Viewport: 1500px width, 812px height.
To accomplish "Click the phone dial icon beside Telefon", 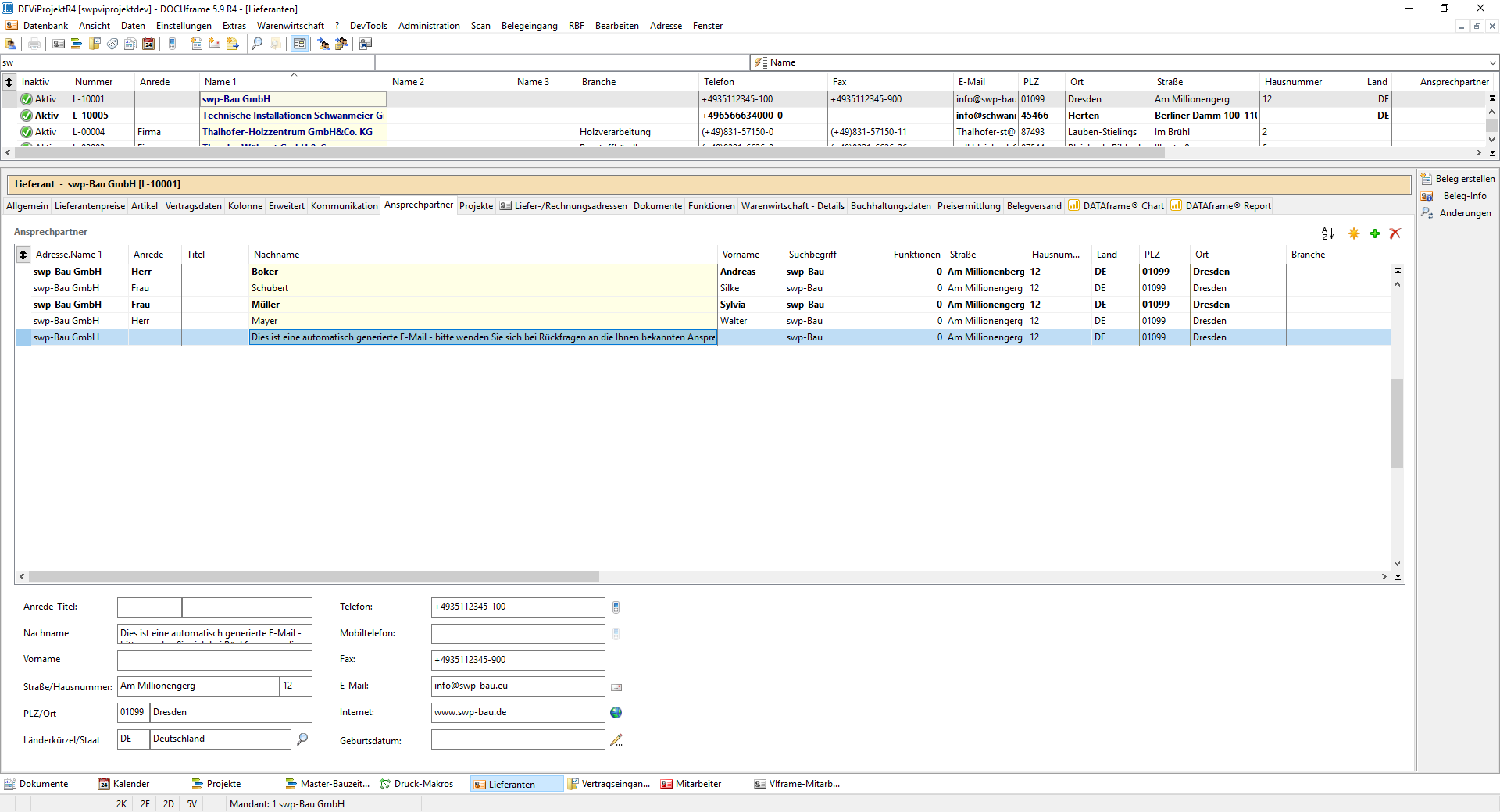I will click(x=616, y=607).
